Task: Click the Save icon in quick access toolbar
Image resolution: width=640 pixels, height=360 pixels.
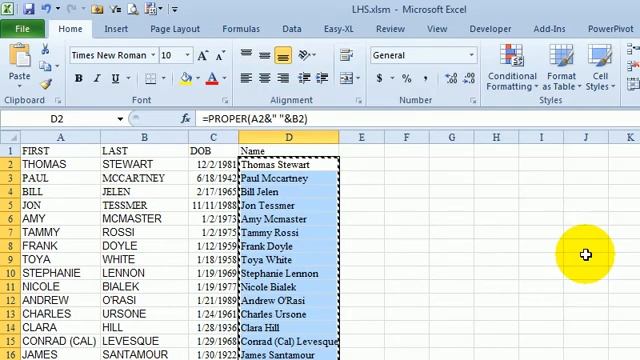Action: tap(28, 9)
